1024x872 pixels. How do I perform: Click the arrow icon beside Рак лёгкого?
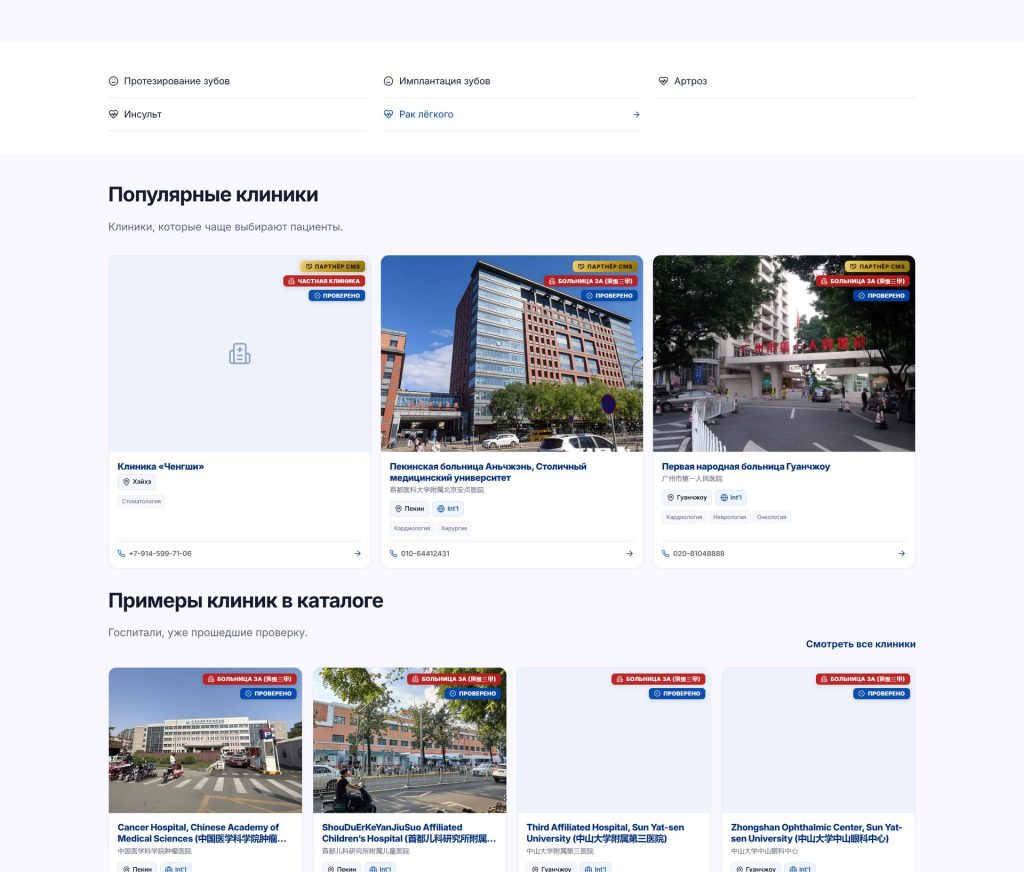[636, 114]
